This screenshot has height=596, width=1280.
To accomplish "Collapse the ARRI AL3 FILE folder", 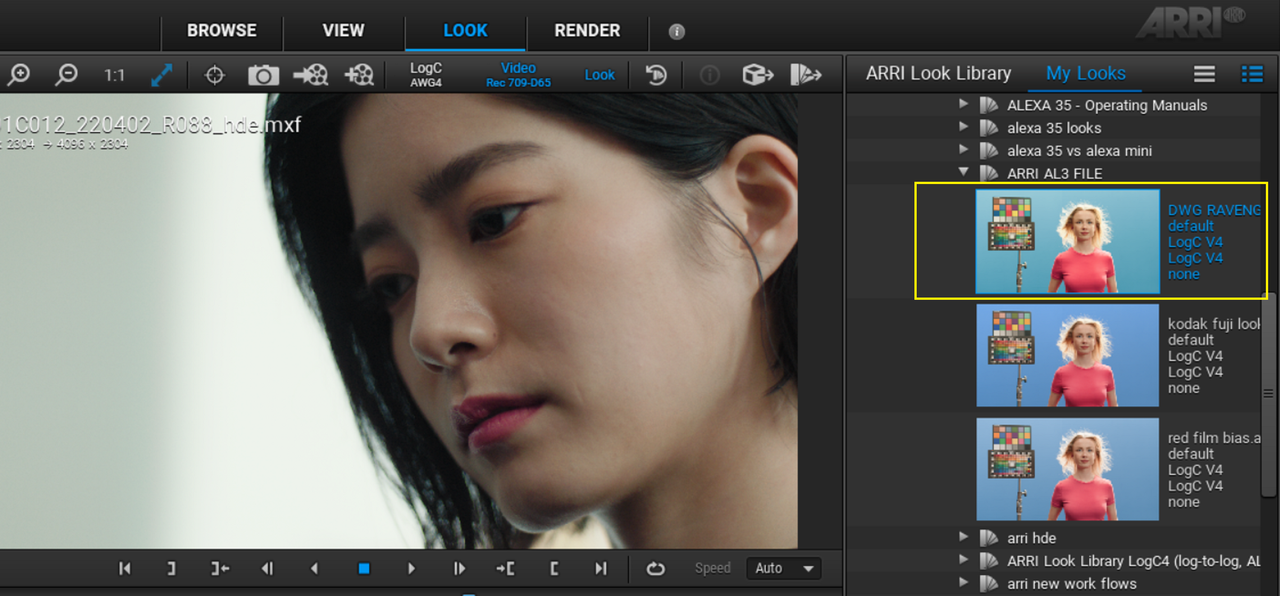I will point(964,172).
